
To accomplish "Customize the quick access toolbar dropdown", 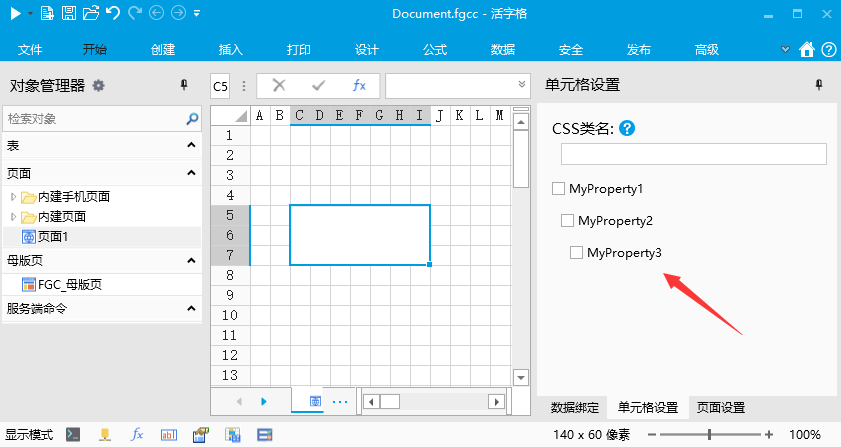I will 197,13.
